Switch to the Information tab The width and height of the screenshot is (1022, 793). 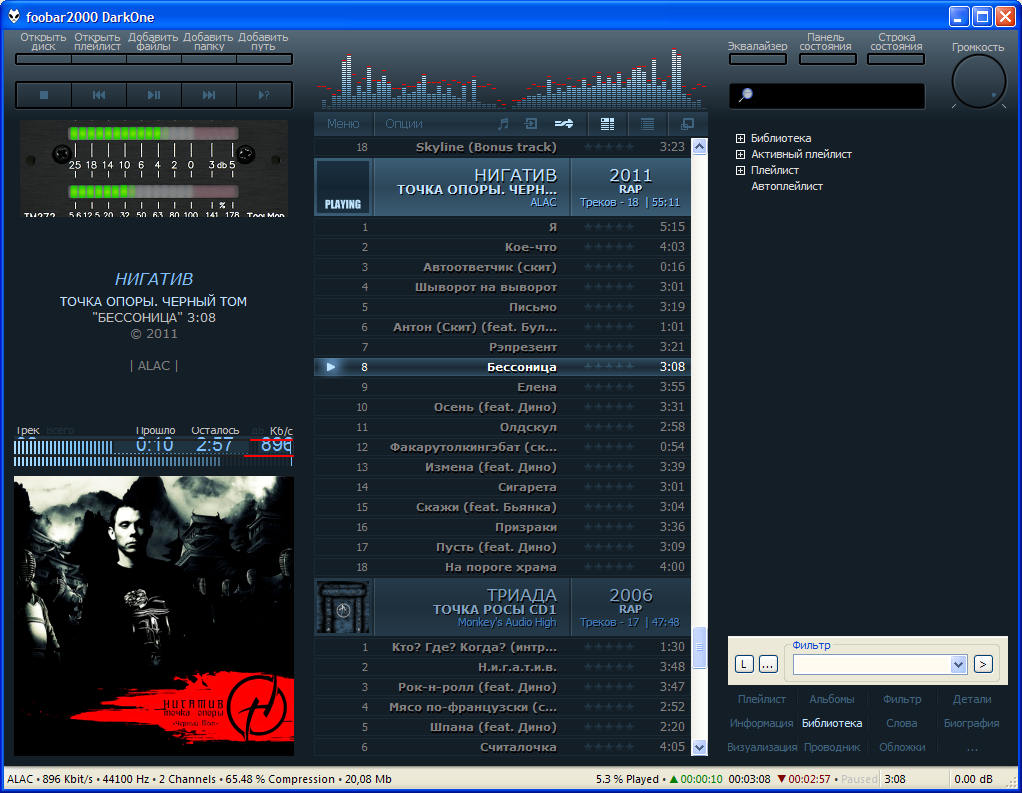(x=761, y=723)
